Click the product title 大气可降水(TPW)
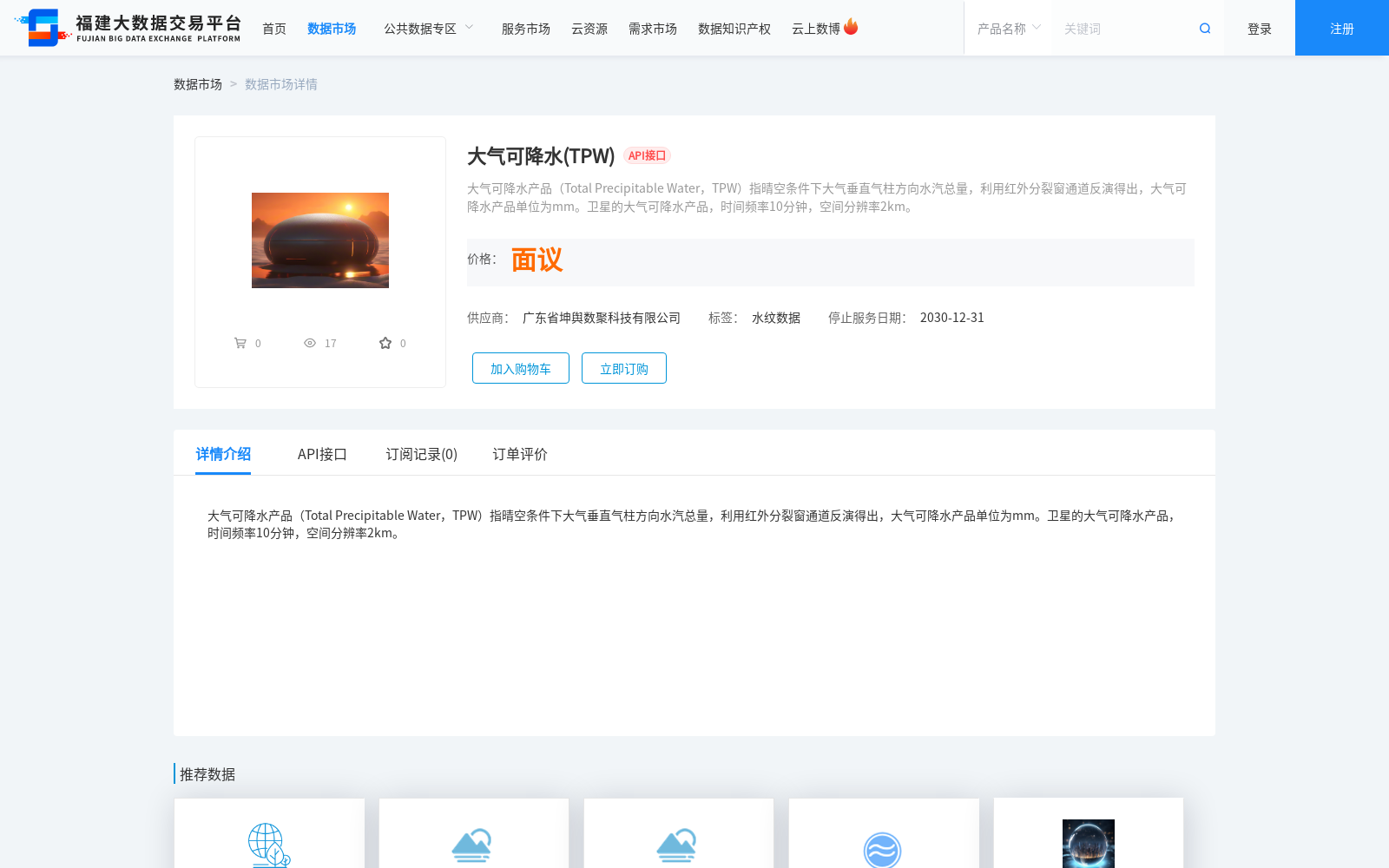Screen dimensions: 1389x868 pyautogui.click(x=541, y=156)
